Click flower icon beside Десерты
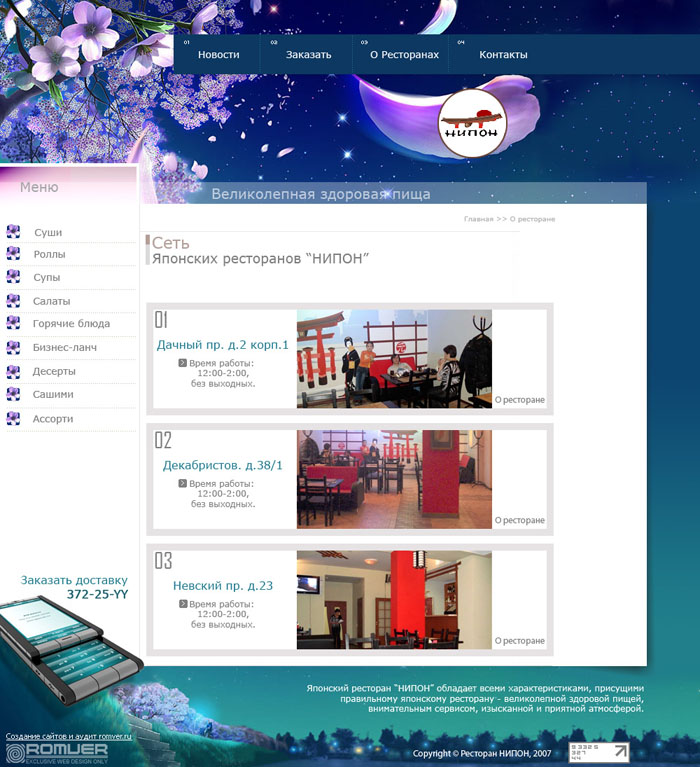The width and height of the screenshot is (700, 767). click(x=13, y=372)
